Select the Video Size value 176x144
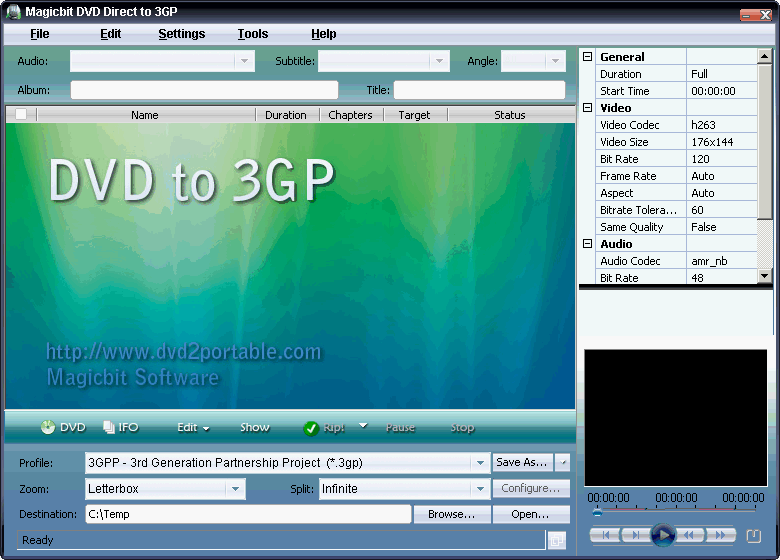Viewport: 780px width, 560px height. coord(722,142)
